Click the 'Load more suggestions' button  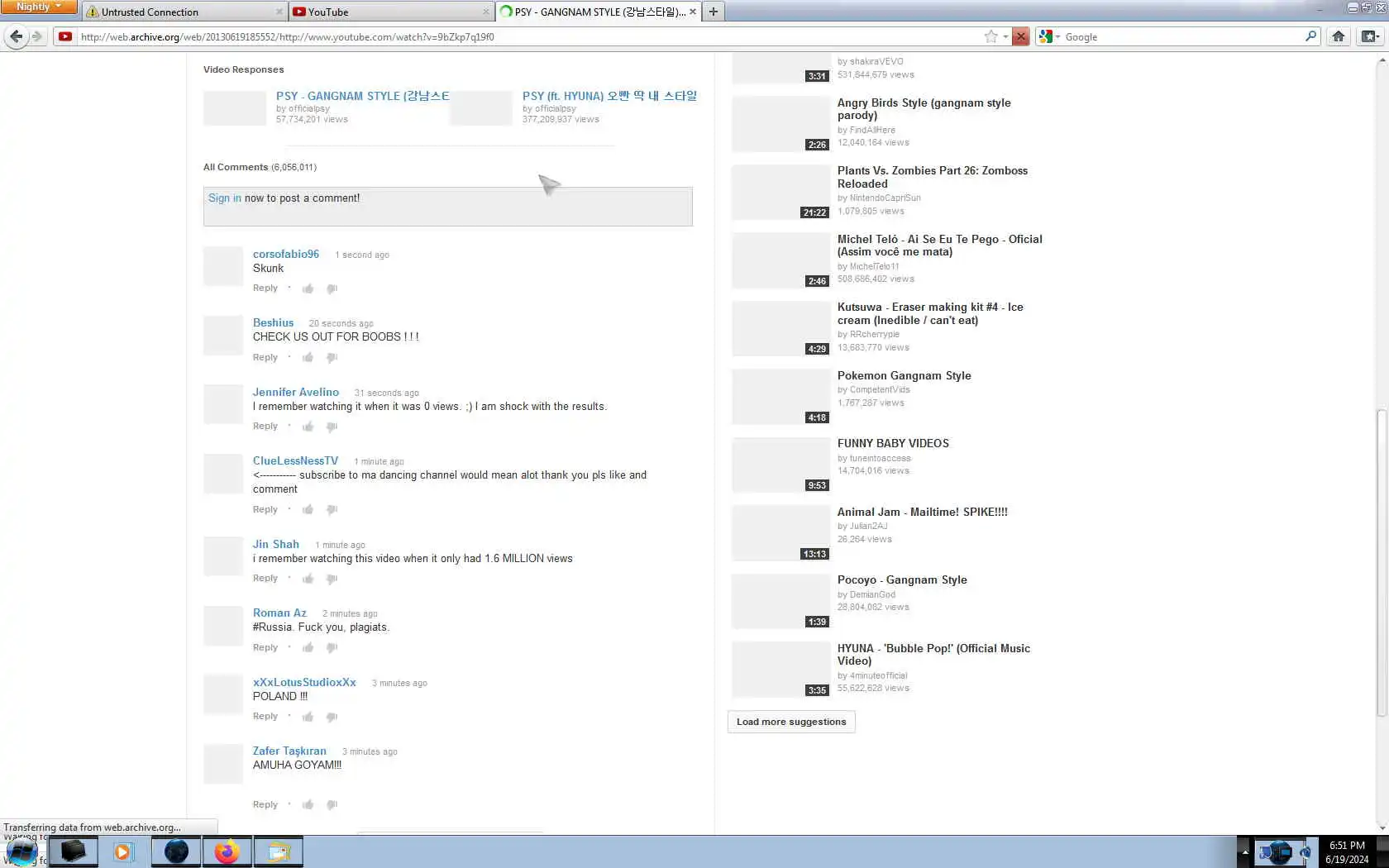[791, 722]
